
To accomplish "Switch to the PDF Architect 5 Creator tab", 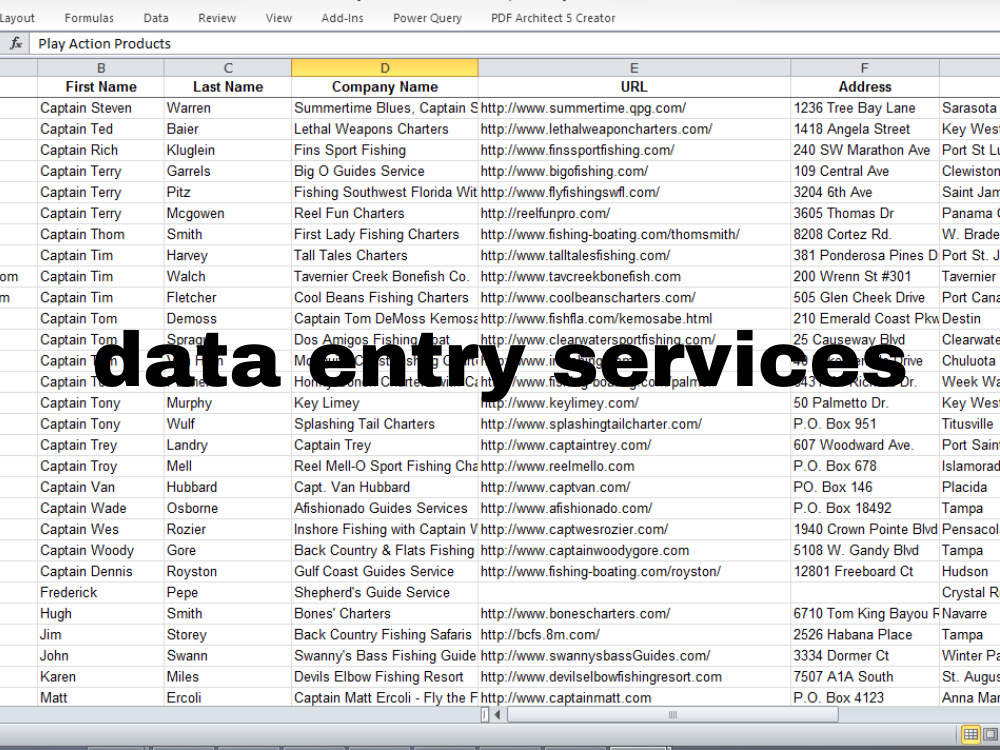I will [551, 17].
